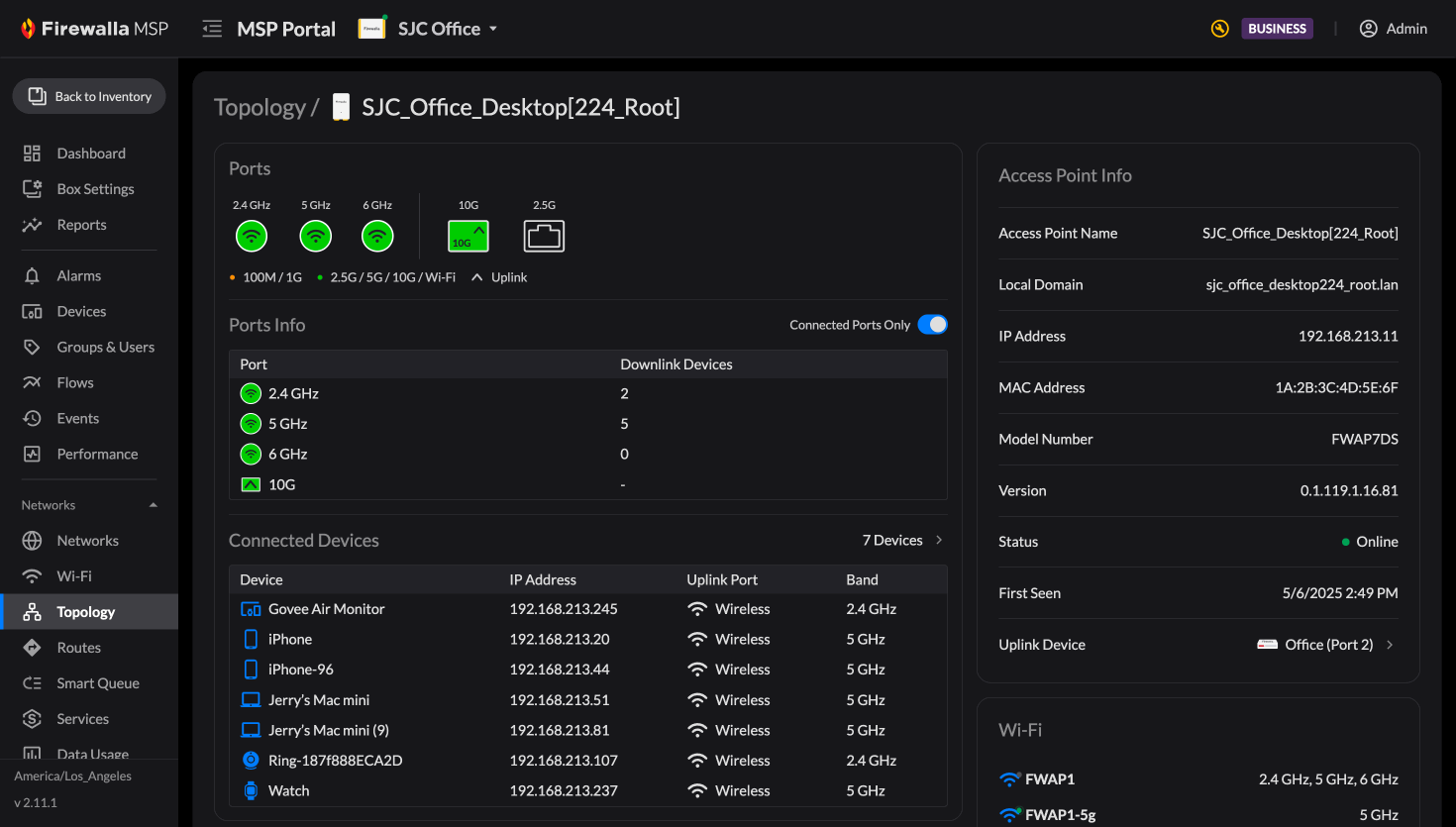Collapse the sidebar with the hamburger menu icon
The height and width of the screenshot is (827, 1456).
click(212, 29)
